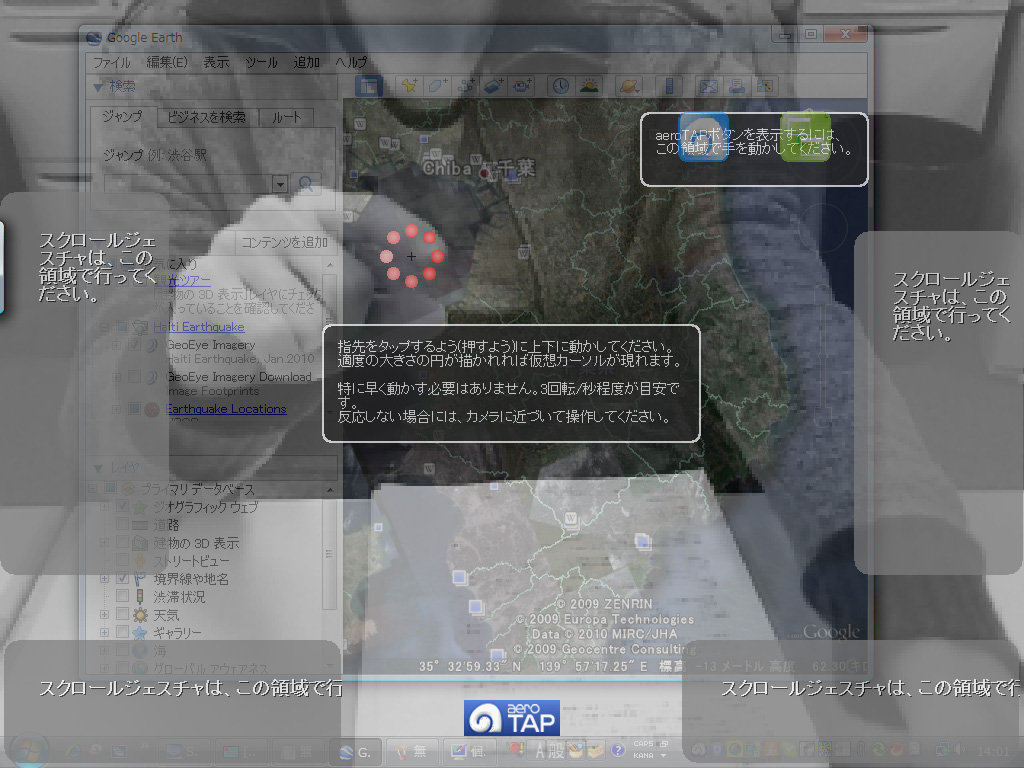
Task: Collapse the プライマリ データベース tree node
Action: [92, 489]
